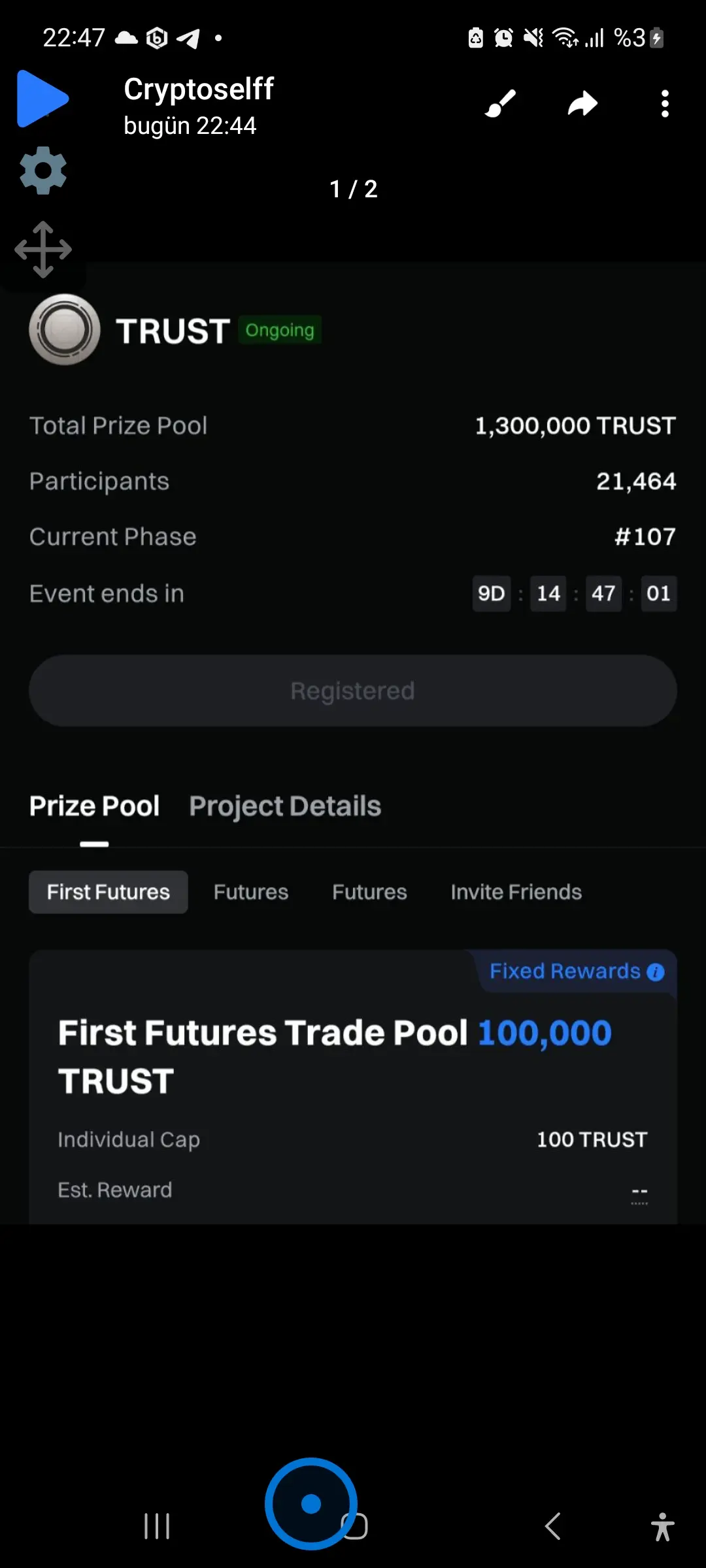Open the three-dot overflow menu
The image size is (706, 1568).
[x=665, y=103]
